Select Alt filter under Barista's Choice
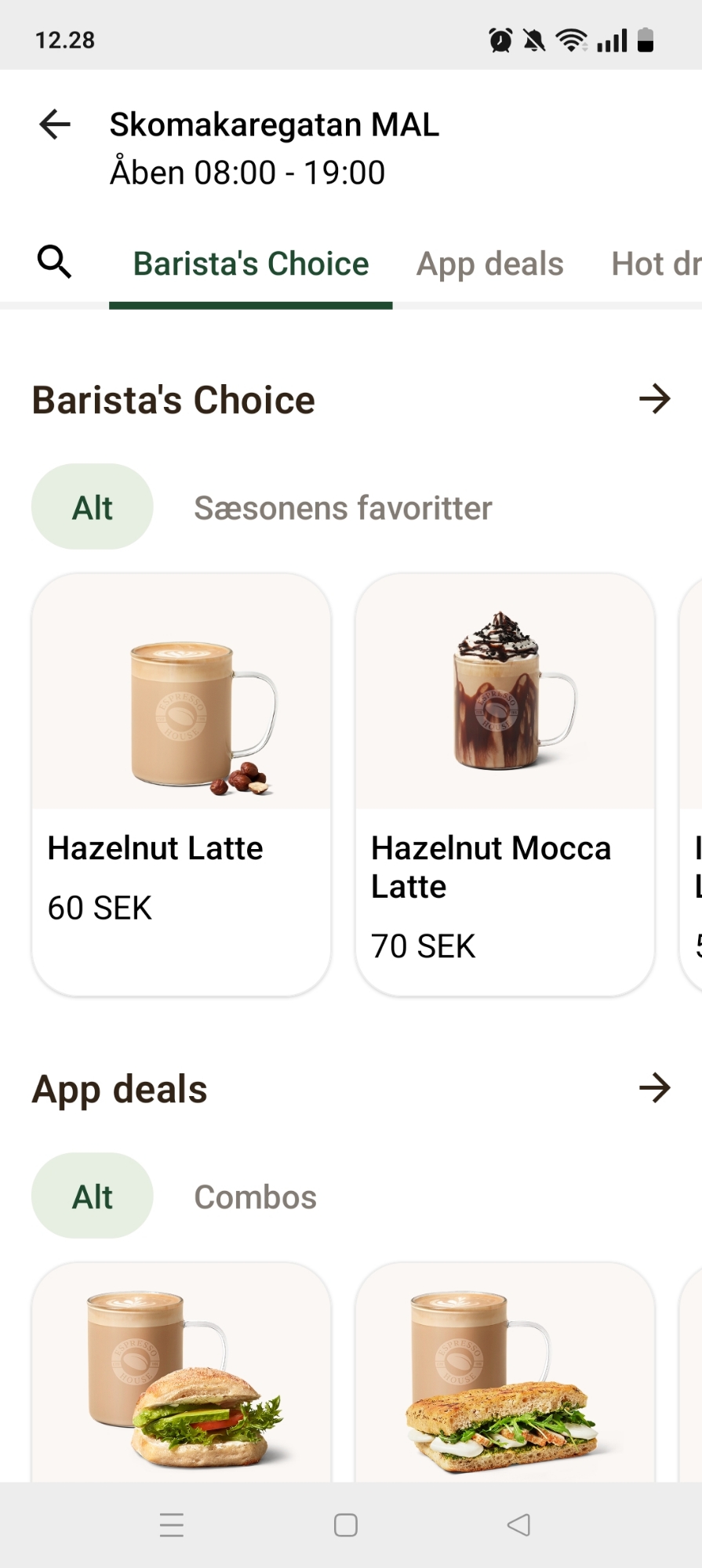Viewport: 702px width, 1568px height. click(93, 507)
